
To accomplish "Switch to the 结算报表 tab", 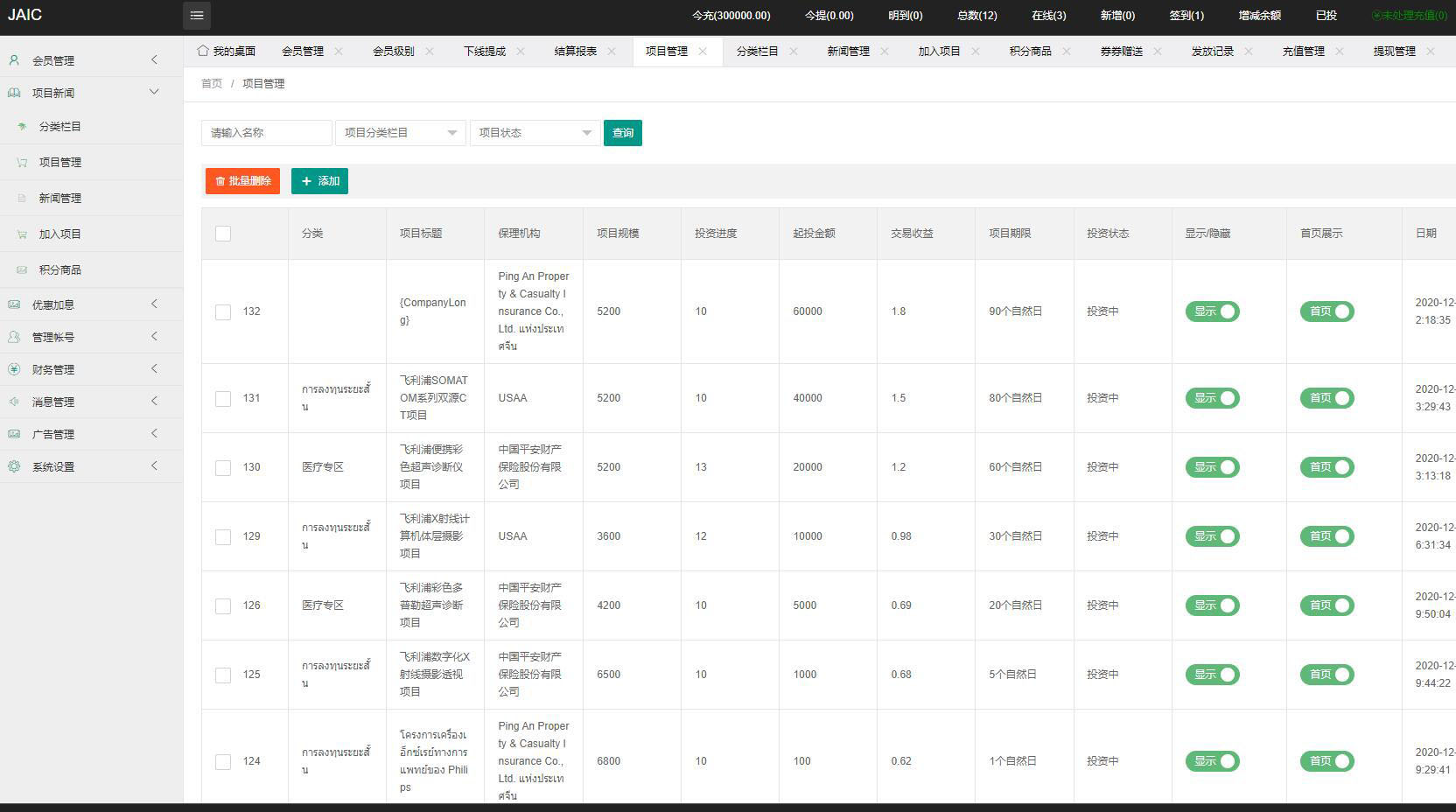I will tap(575, 52).
